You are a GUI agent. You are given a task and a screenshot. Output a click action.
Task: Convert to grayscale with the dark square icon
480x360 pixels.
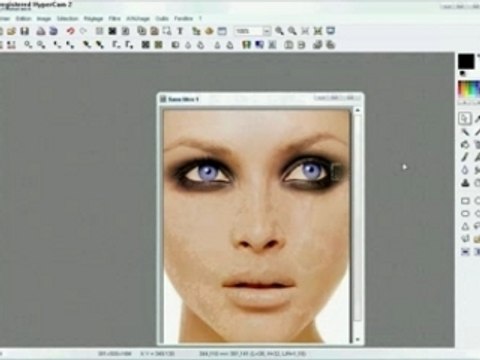click(x=145, y=45)
